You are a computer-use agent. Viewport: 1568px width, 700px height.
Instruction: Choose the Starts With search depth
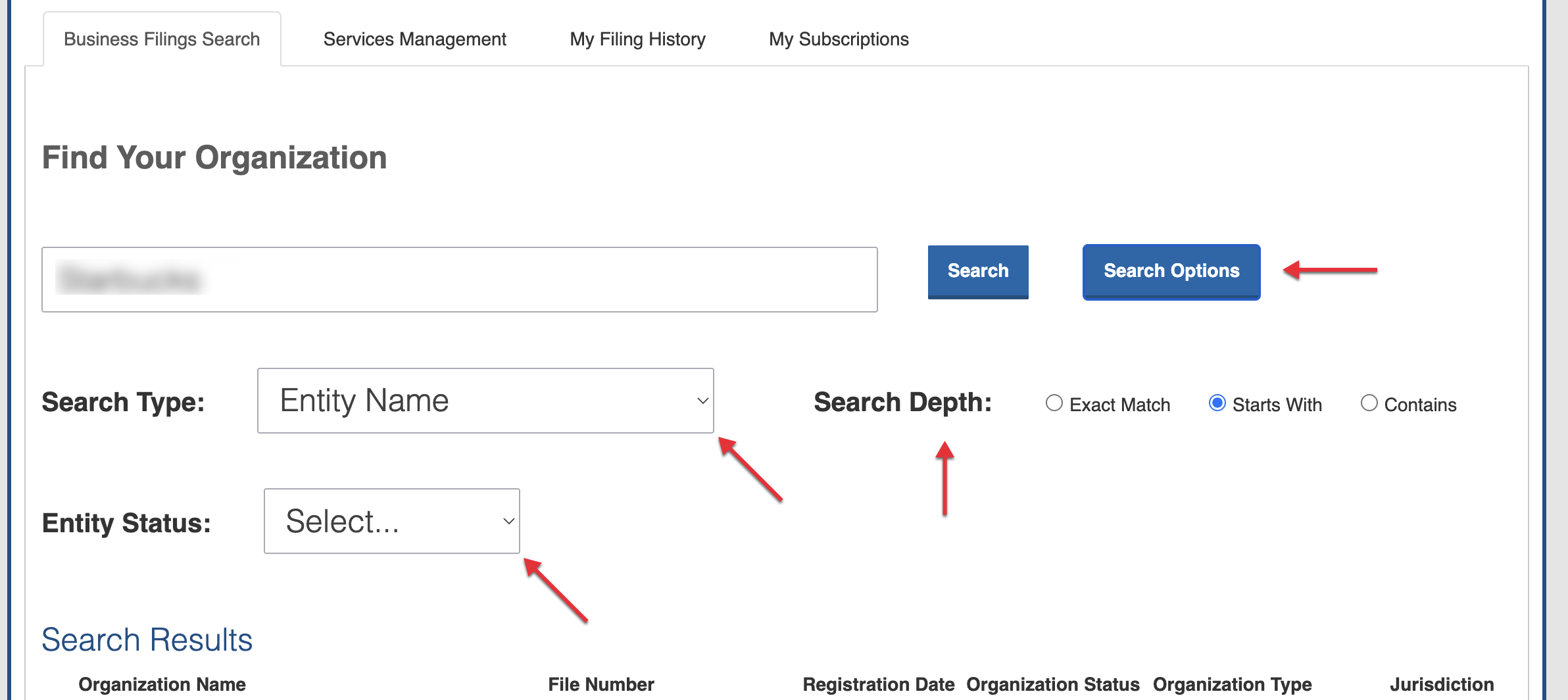[1217, 403]
